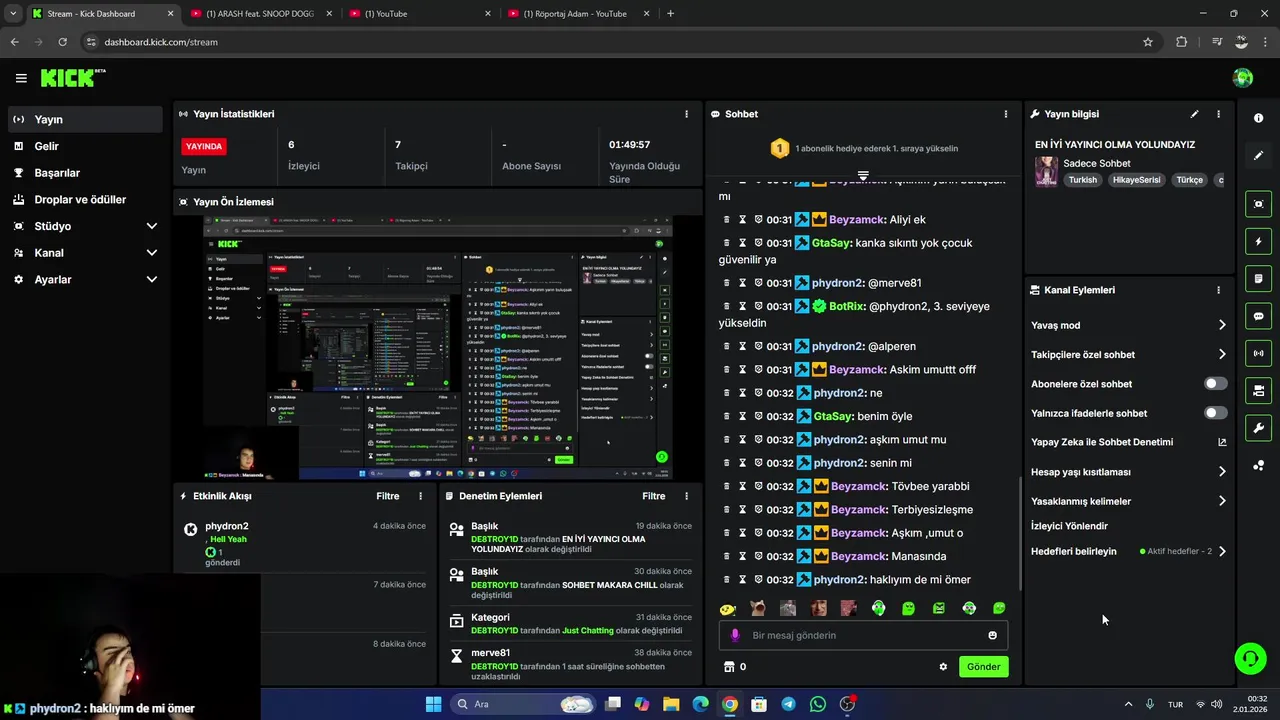Toggle Yalnızca ifadelerle sohbet switch
This screenshot has width=1280, height=720.
(1216, 413)
